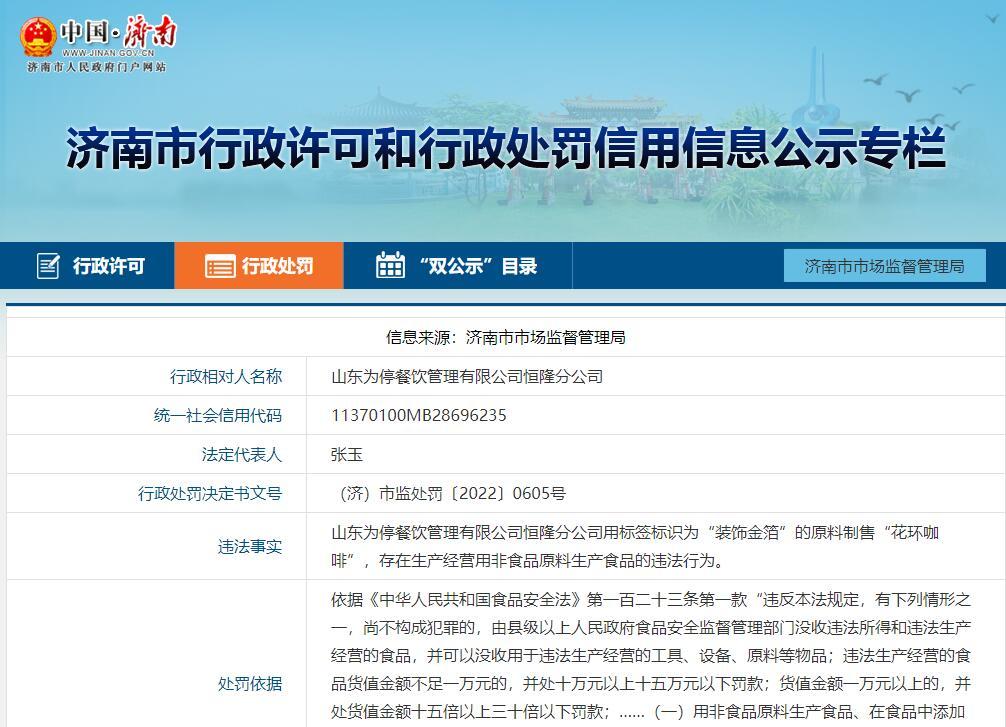Image resolution: width=1006 pixels, height=727 pixels.
Task: Click the 行政处罚决定书文号 label
Action: pos(210,493)
